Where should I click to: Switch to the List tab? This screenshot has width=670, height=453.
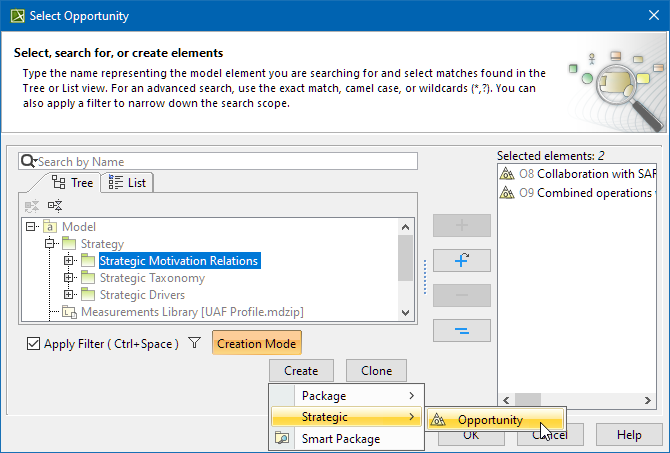pyautogui.click(x=127, y=183)
